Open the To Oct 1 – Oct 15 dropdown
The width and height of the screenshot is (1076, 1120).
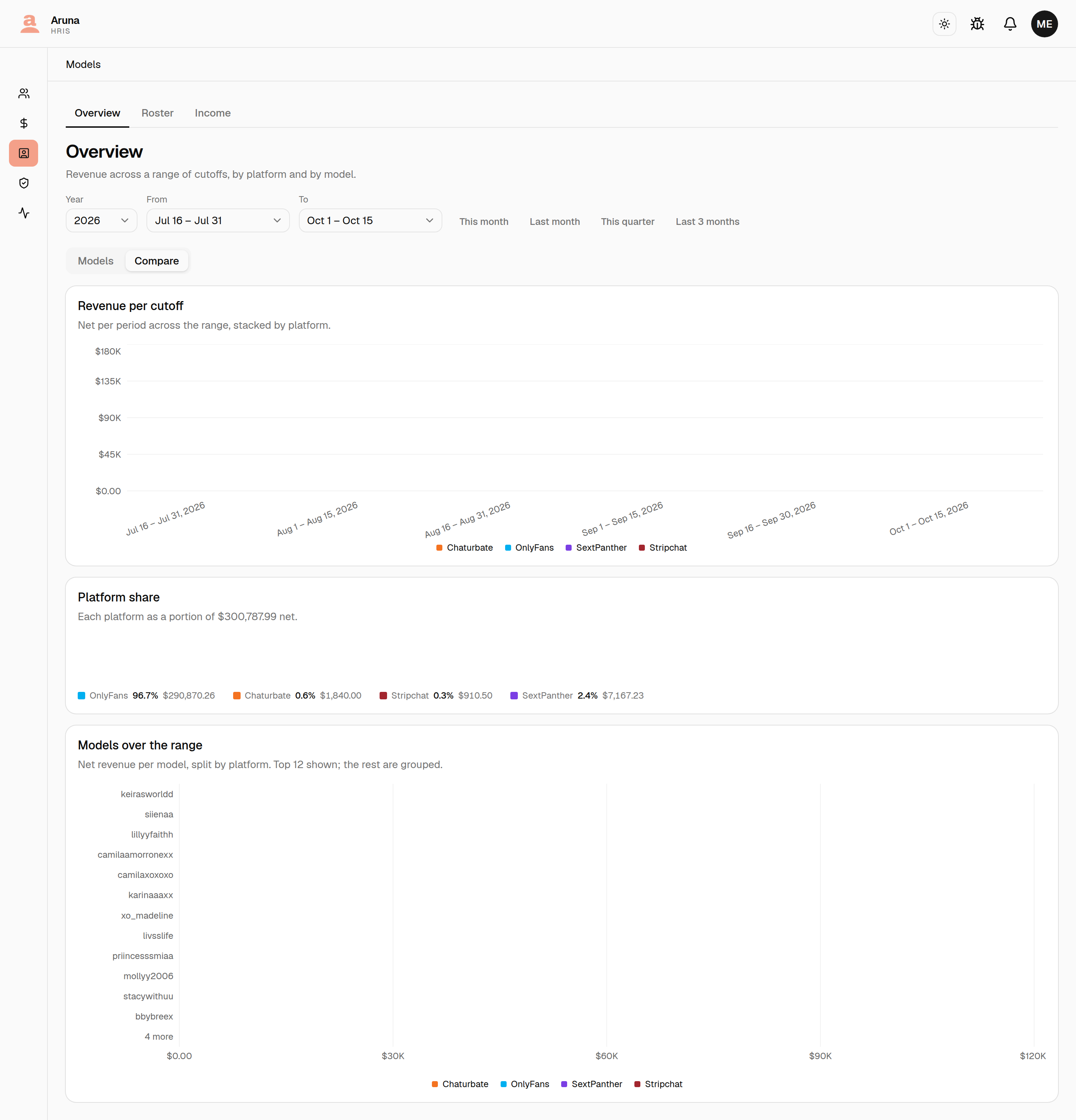(x=370, y=220)
